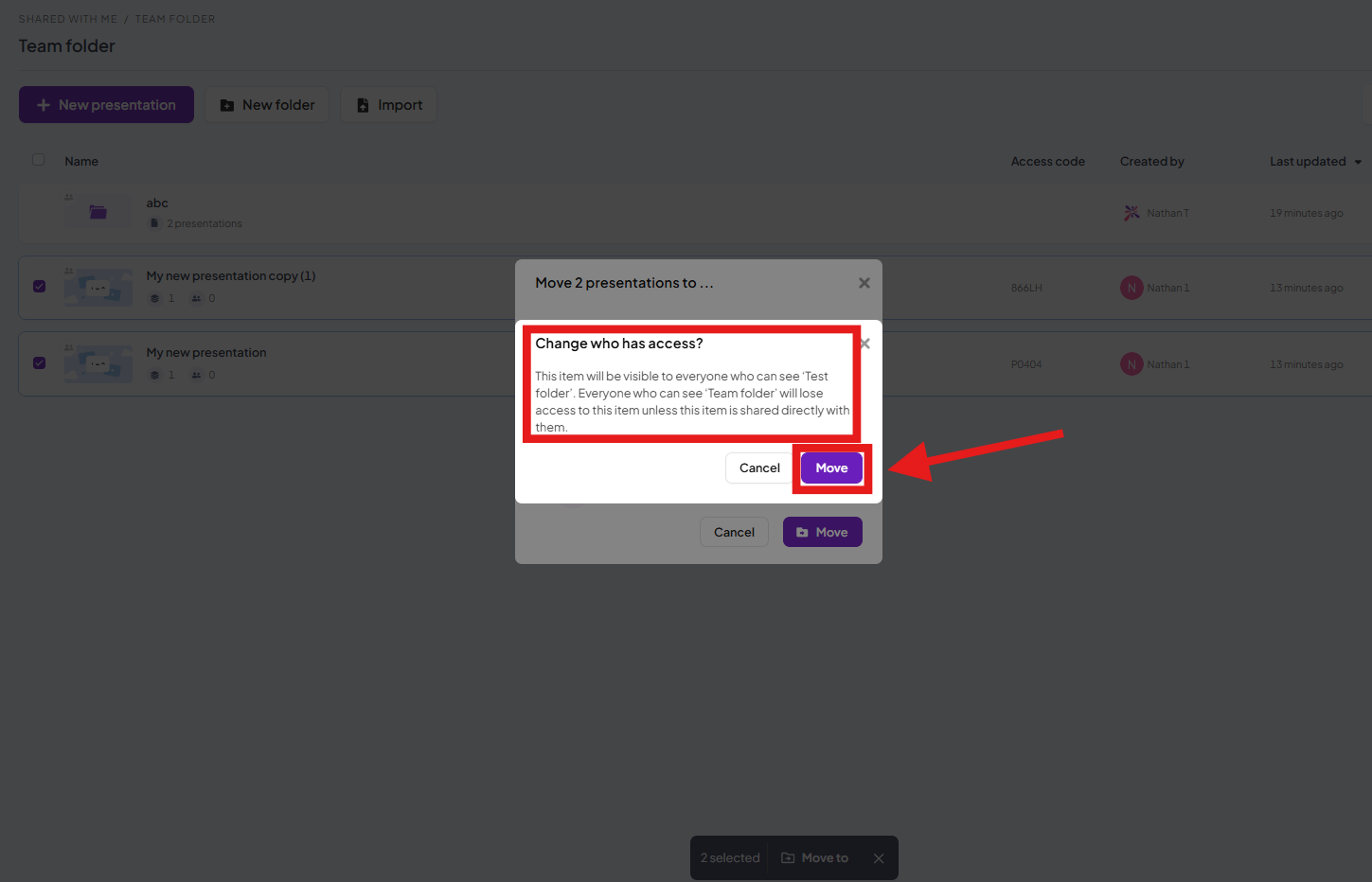Click the plus icon on New presentation
The height and width of the screenshot is (882, 1372).
tap(44, 105)
